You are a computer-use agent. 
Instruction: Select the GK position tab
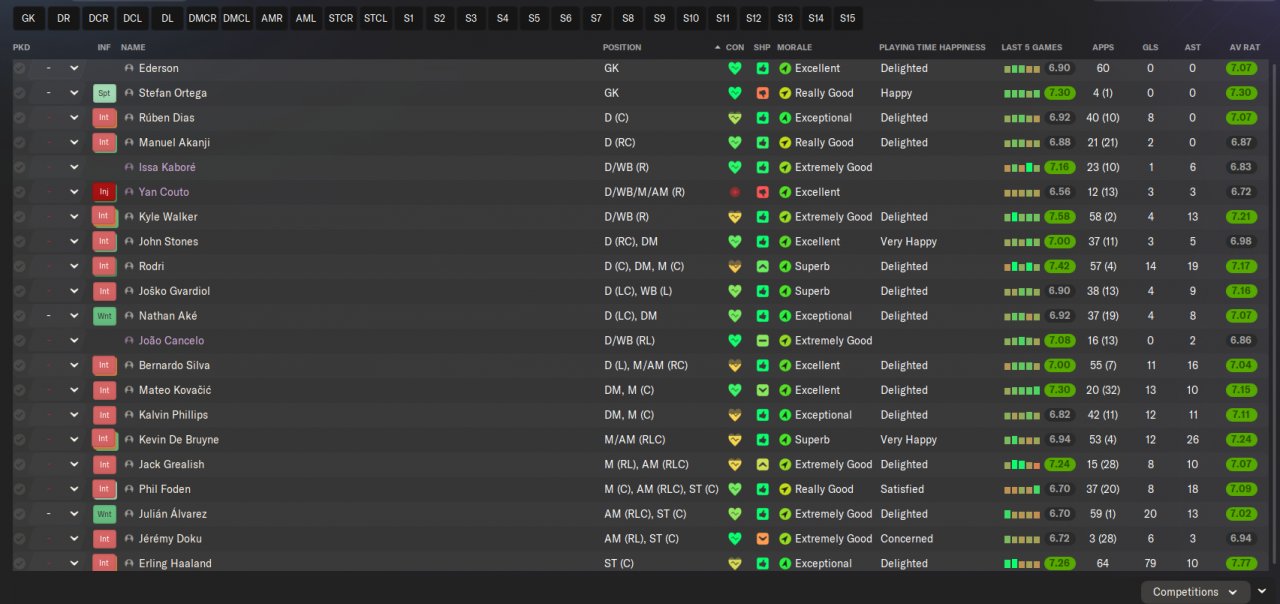[28, 18]
